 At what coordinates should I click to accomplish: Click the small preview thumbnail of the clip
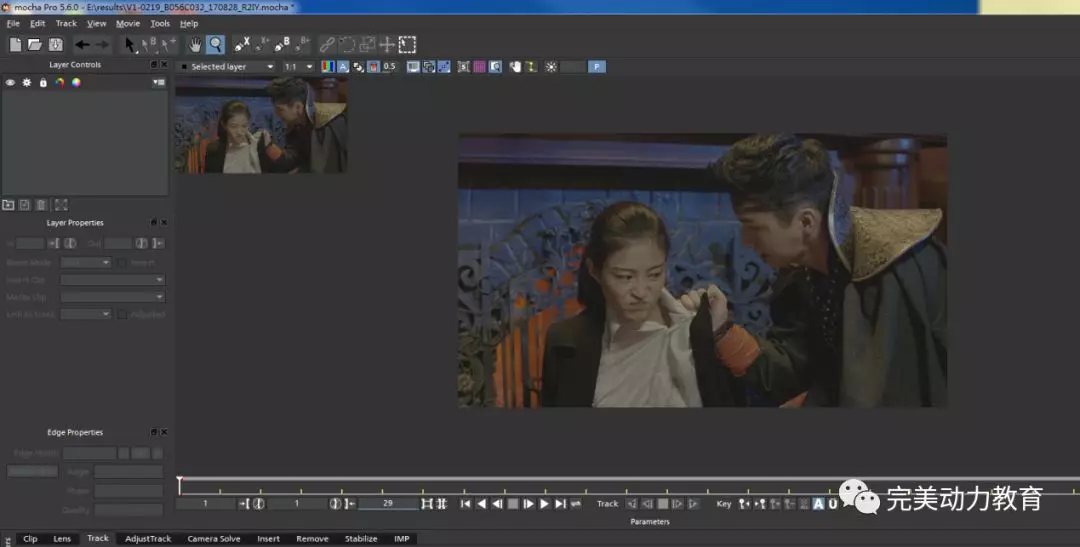pyautogui.click(x=261, y=125)
